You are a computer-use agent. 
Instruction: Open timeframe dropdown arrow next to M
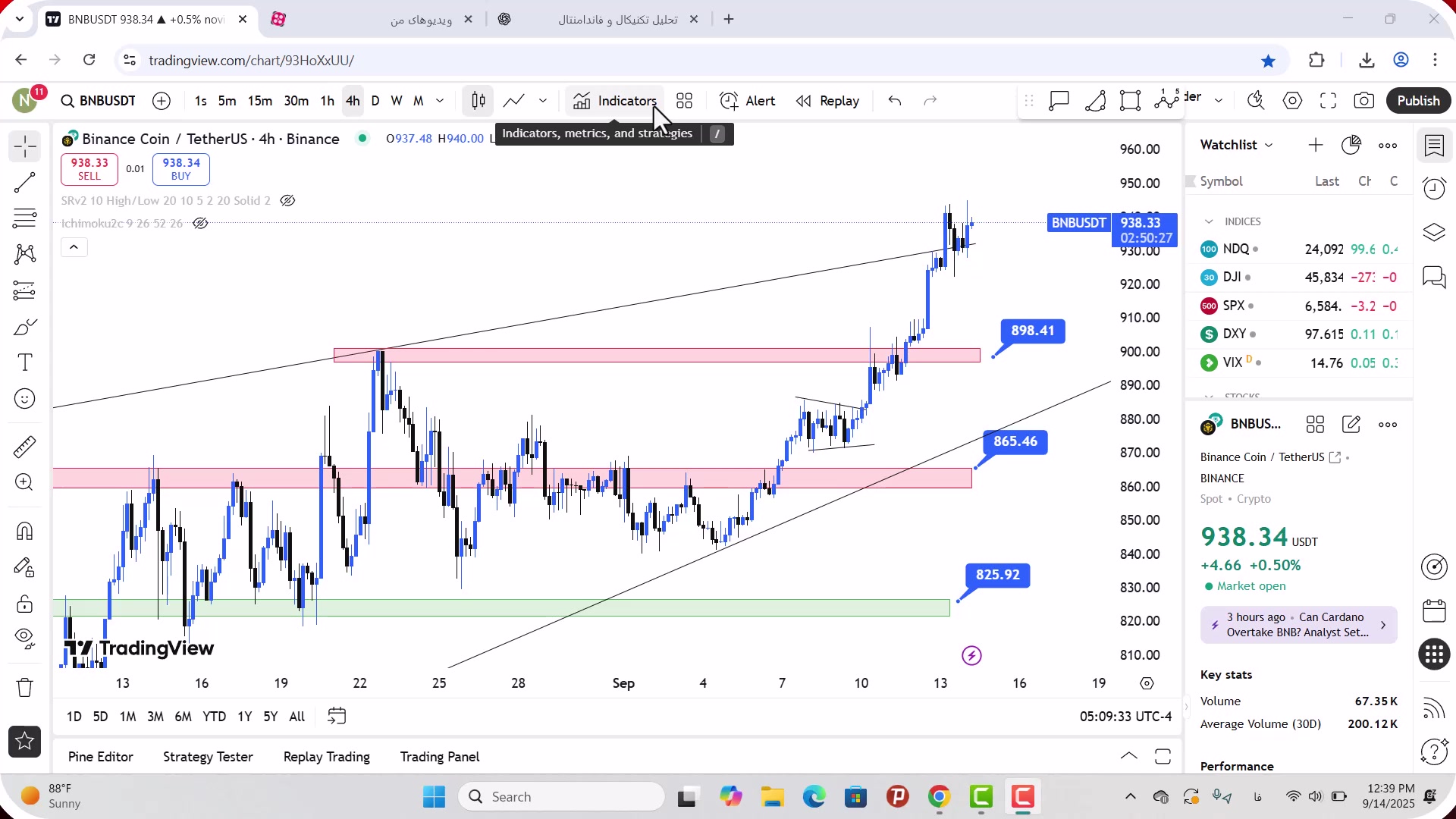tap(440, 101)
